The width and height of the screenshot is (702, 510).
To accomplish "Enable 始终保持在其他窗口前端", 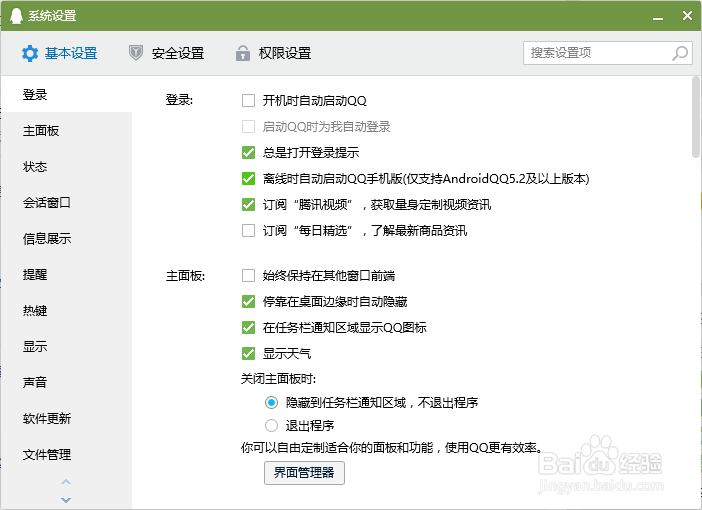I will point(248,275).
